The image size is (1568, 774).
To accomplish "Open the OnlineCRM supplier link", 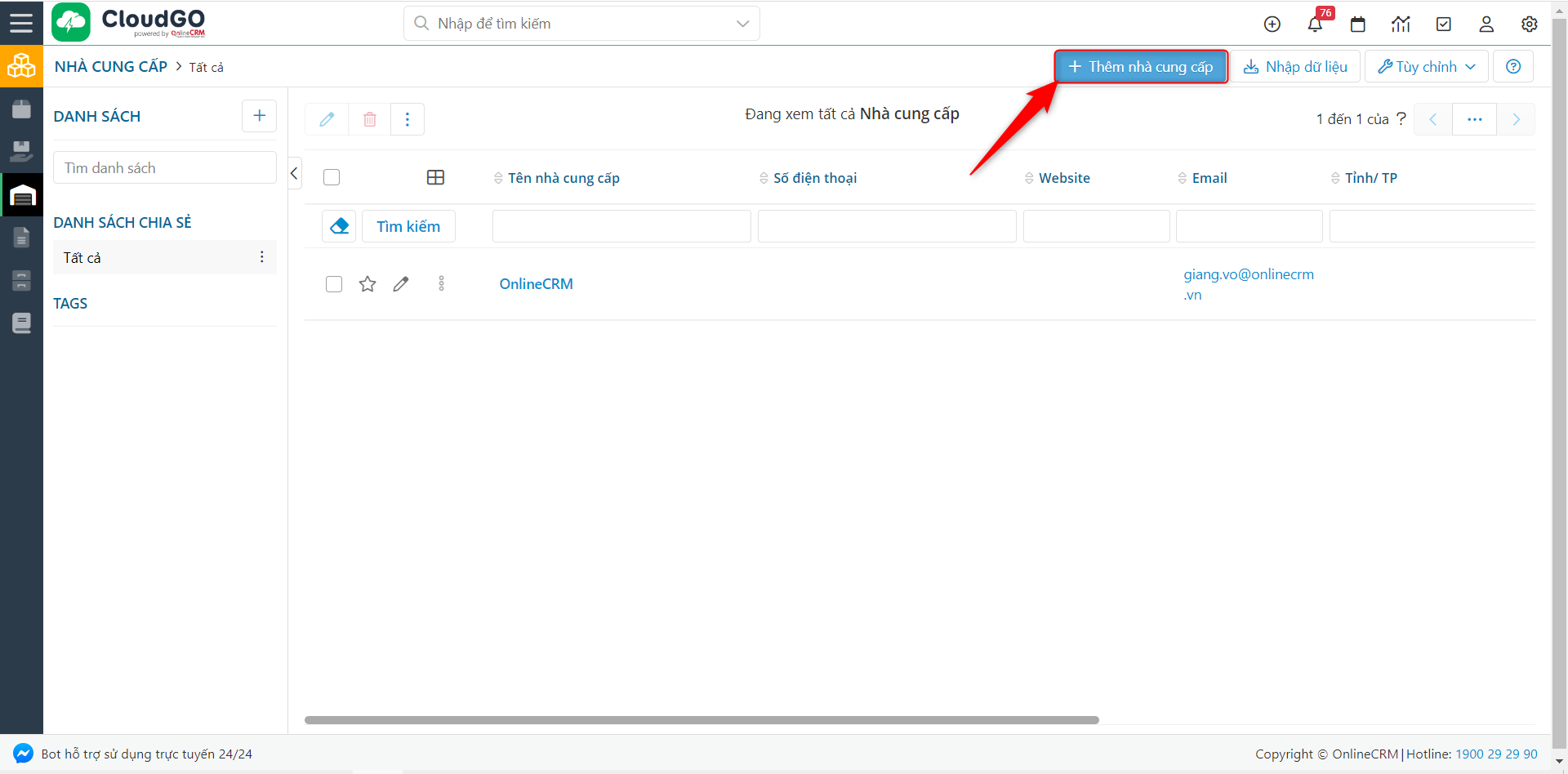I will (536, 284).
